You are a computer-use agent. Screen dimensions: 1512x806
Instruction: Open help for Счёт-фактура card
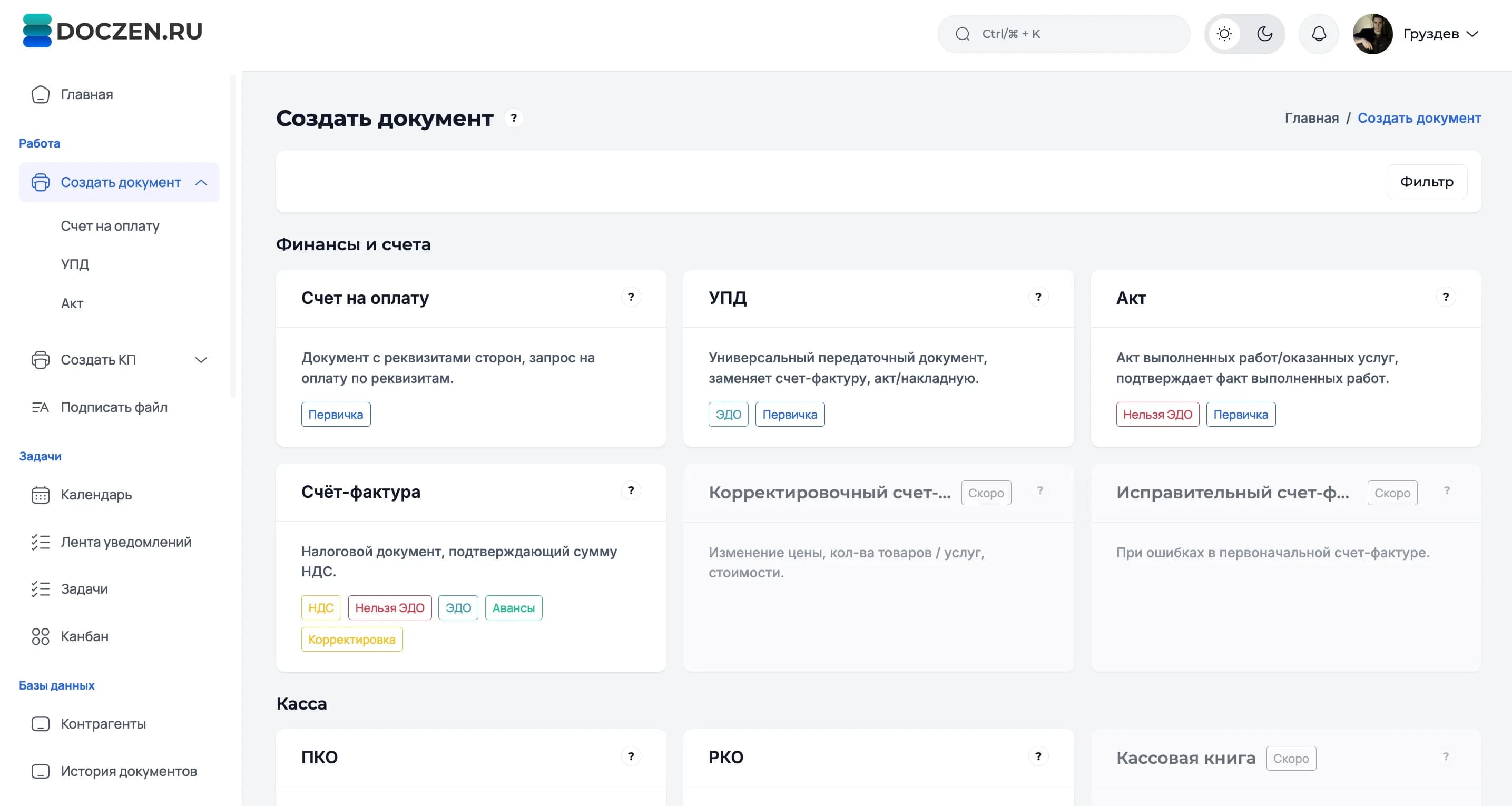(631, 490)
